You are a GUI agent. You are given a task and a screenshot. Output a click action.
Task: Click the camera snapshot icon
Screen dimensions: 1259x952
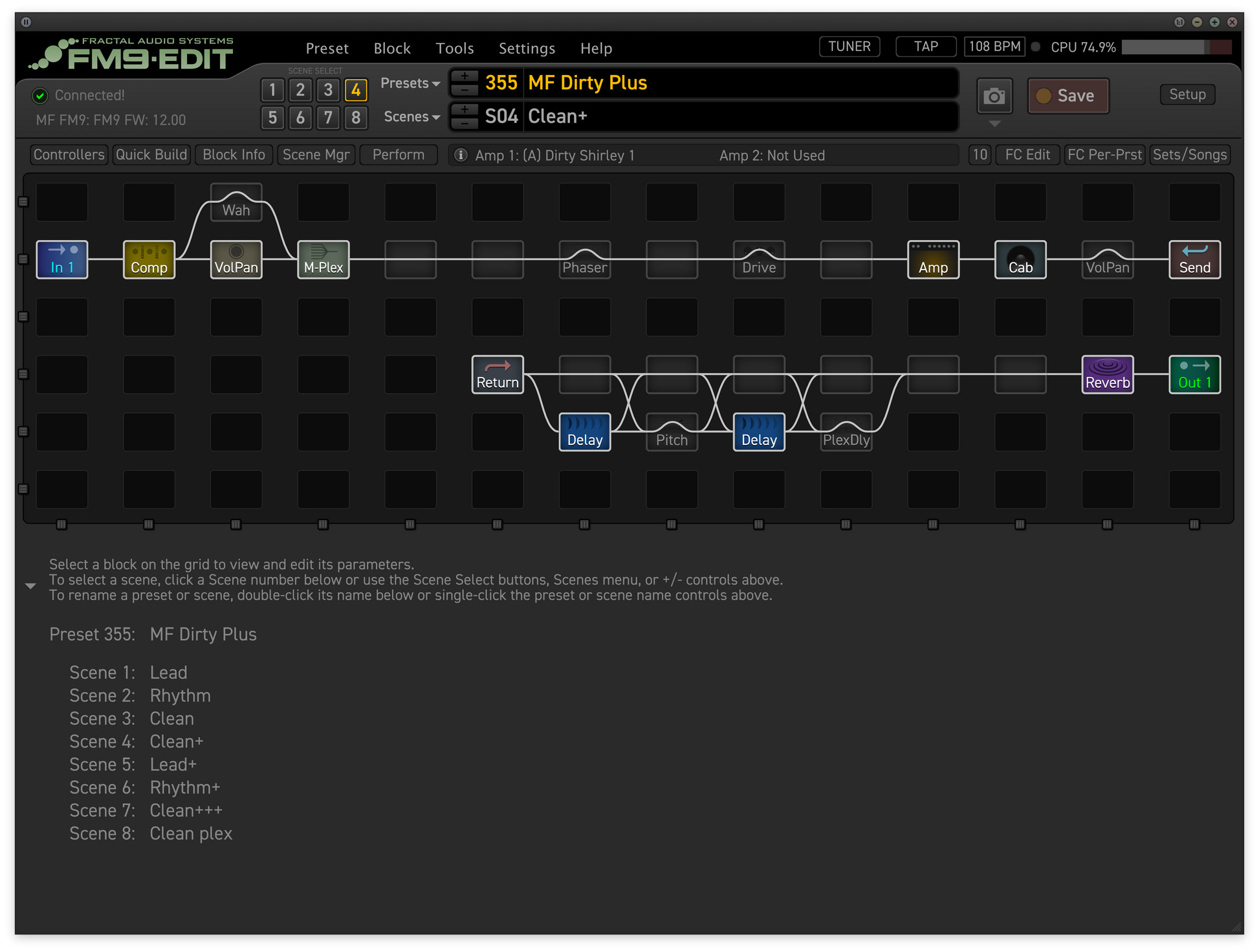(994, 96)
